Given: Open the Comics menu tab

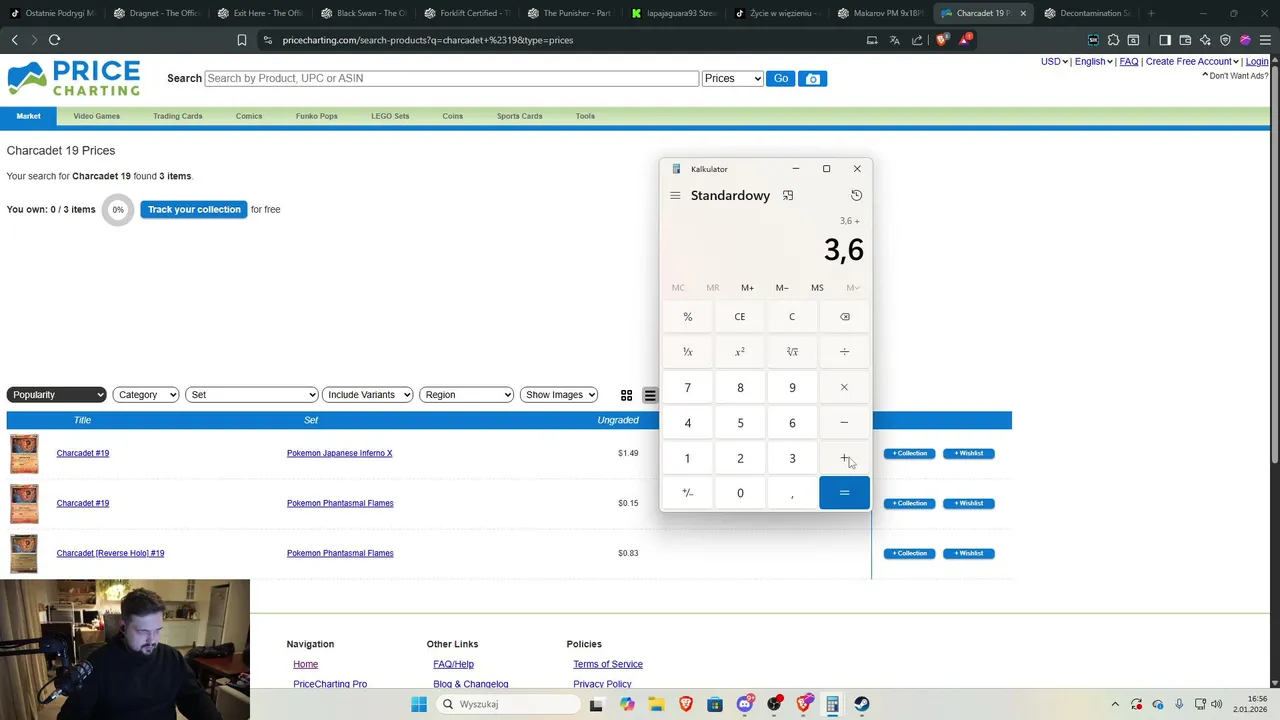Looking at the screenshot, I should (x=249, y=116).
